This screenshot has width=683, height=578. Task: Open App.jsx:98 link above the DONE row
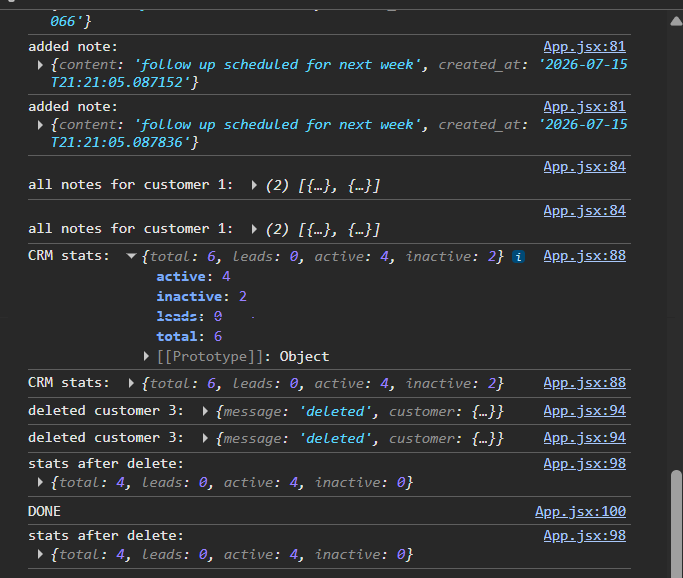tap(585, 464)
